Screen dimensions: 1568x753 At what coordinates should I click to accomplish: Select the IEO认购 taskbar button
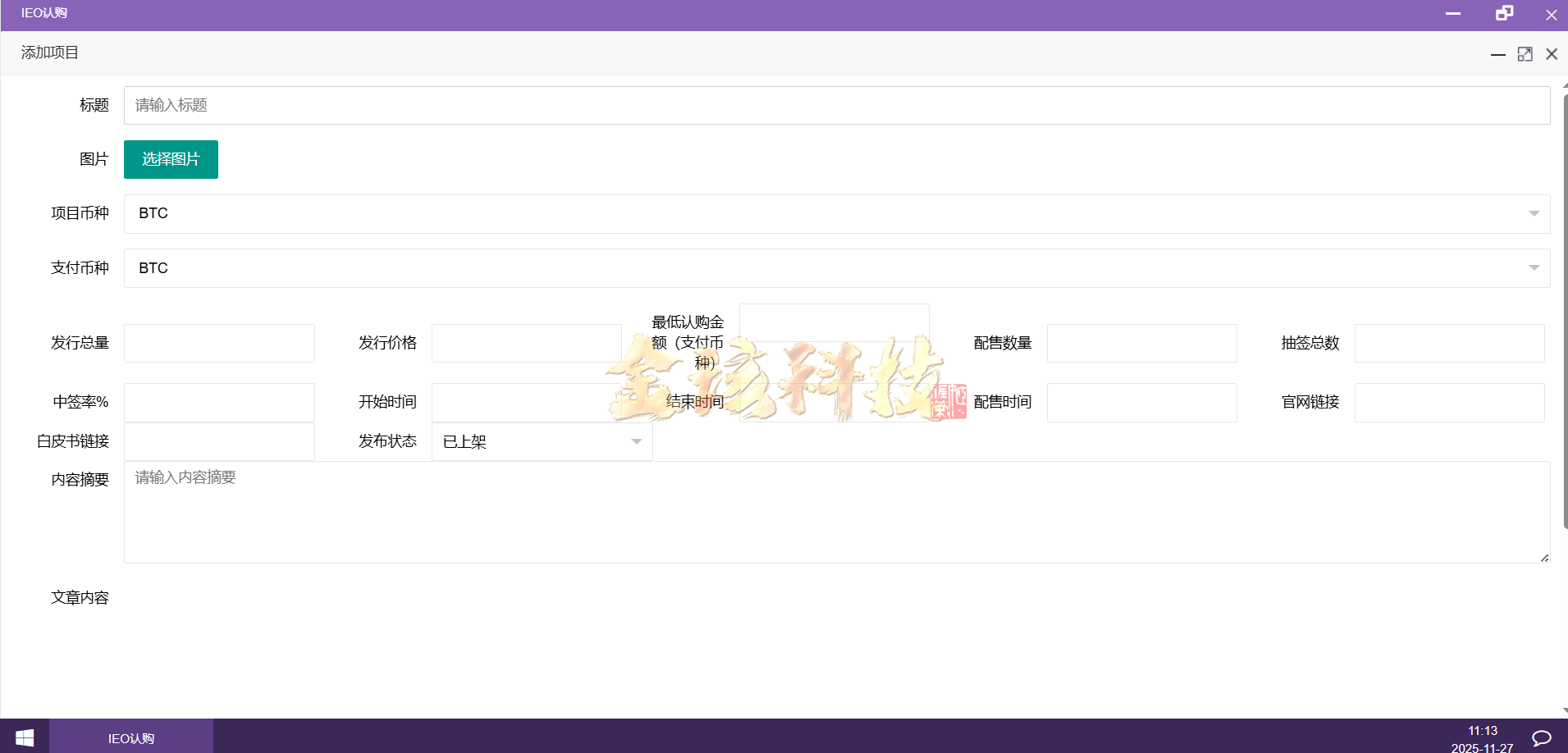[x=130, y=736]
